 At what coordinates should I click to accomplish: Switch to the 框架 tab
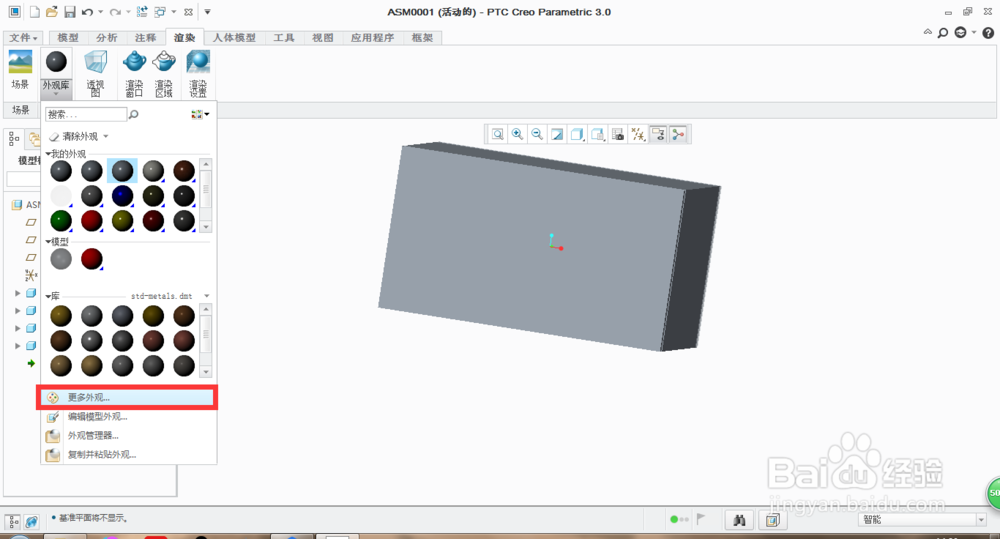(422, 38)
